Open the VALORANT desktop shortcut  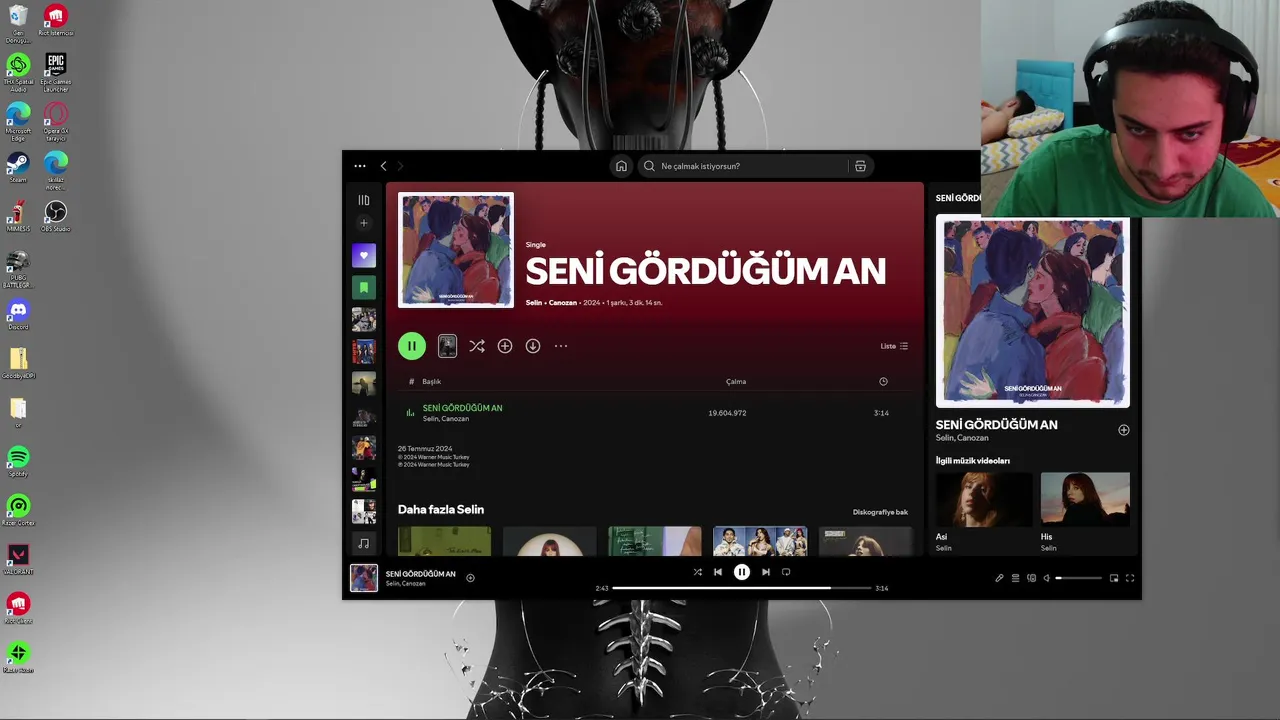pos(18,560)
